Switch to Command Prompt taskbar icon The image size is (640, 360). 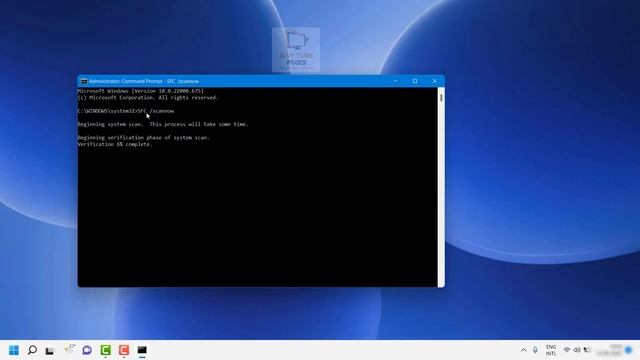142,350
